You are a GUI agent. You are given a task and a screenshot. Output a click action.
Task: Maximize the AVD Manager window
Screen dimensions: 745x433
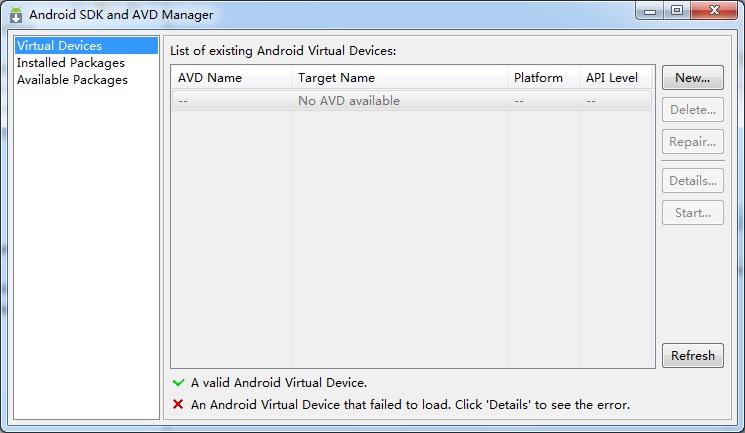click(677, 10)
